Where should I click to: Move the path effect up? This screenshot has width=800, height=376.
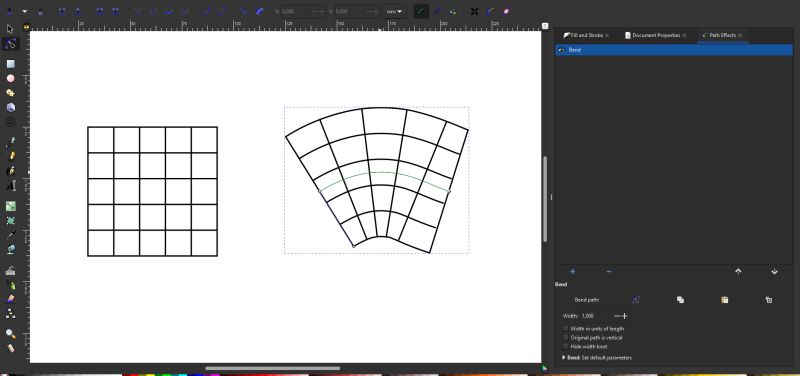[738, 272]
